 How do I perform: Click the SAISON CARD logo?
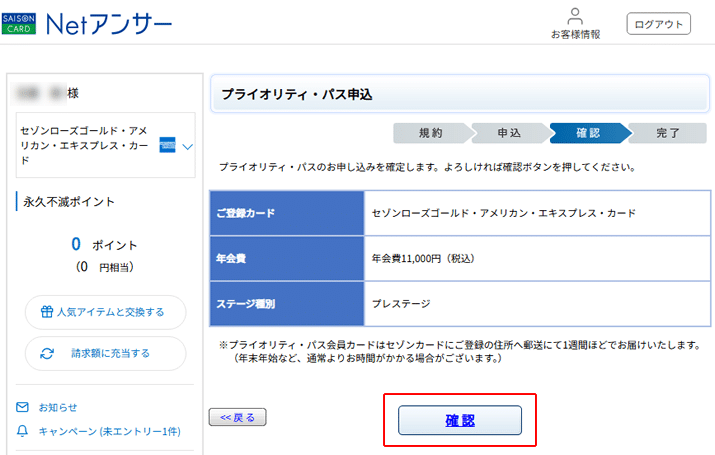click(19, 23)
